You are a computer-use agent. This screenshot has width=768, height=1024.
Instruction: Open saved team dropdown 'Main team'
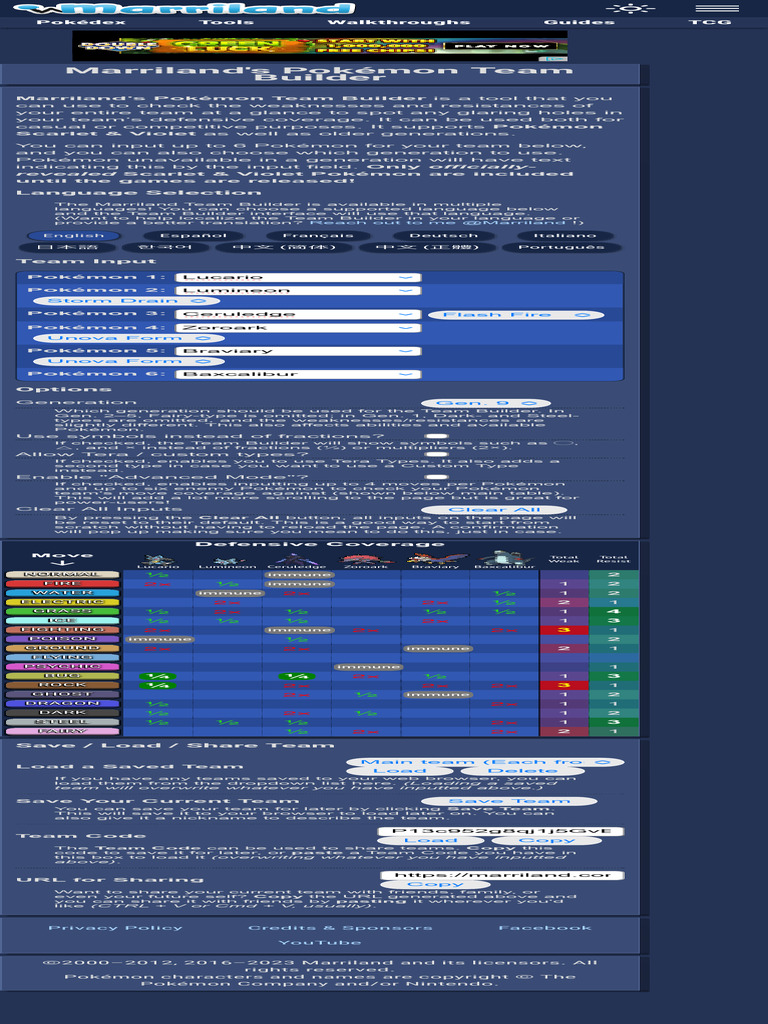485,762
